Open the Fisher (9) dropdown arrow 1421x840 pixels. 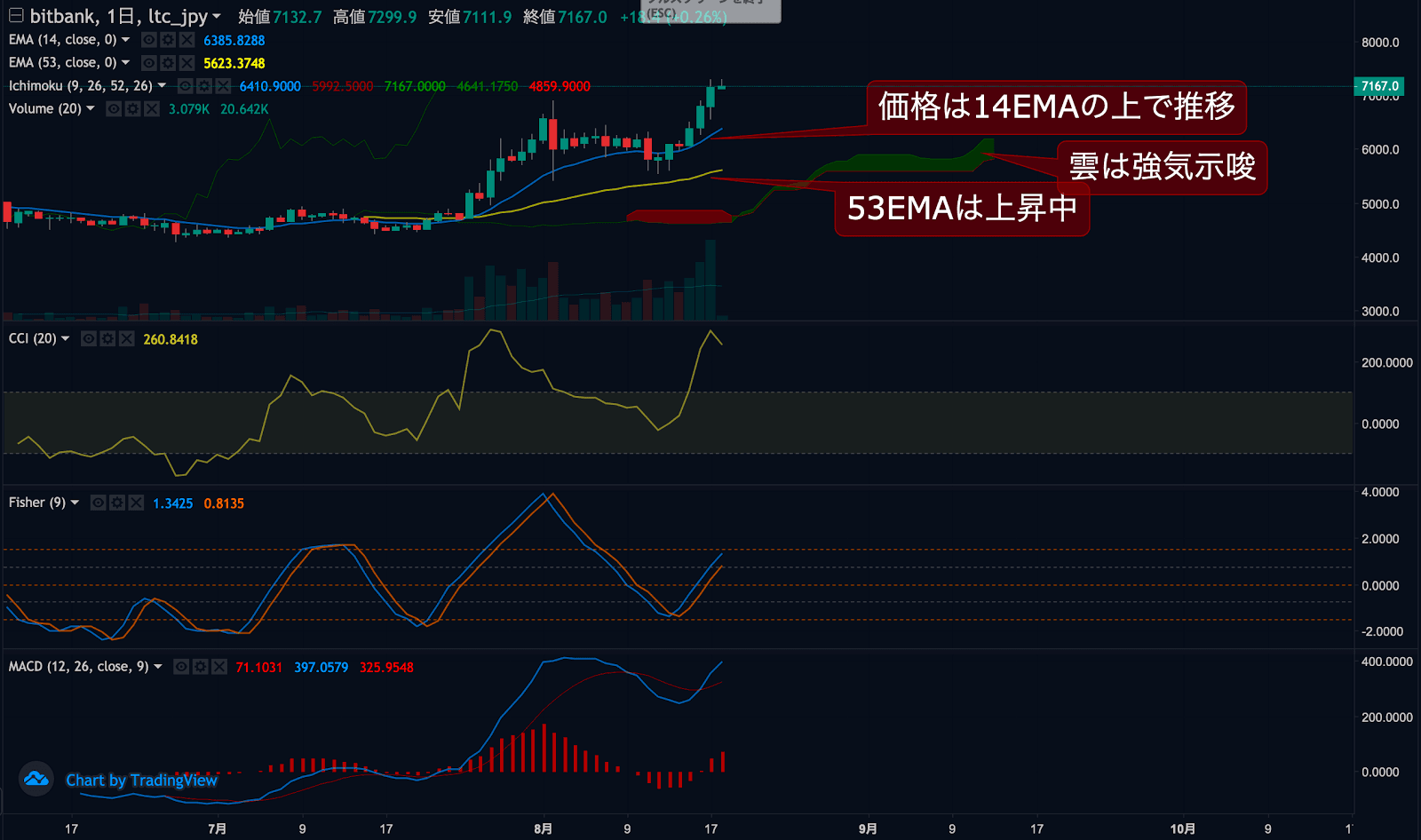click(75, 503)
